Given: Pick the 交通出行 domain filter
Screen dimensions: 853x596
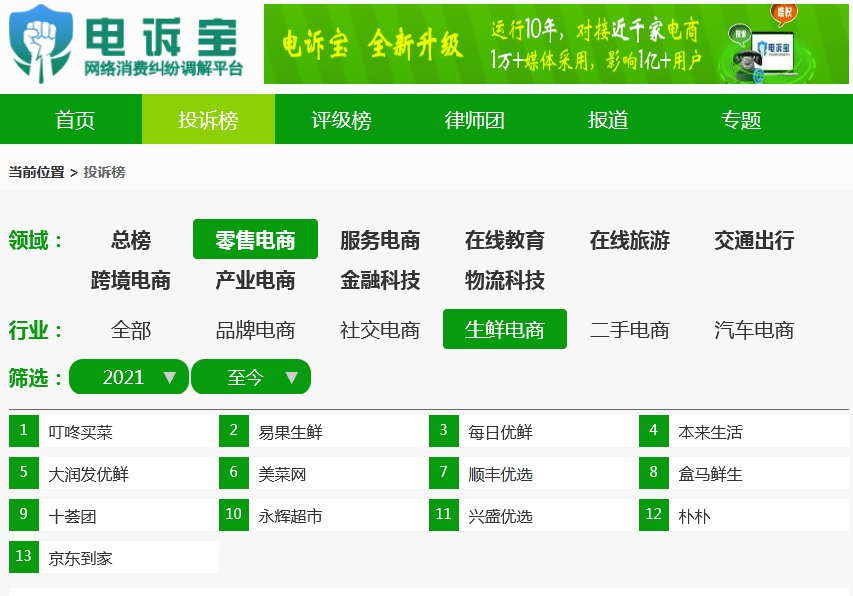Looking at the screenshot, I should [x=754, y=239].
